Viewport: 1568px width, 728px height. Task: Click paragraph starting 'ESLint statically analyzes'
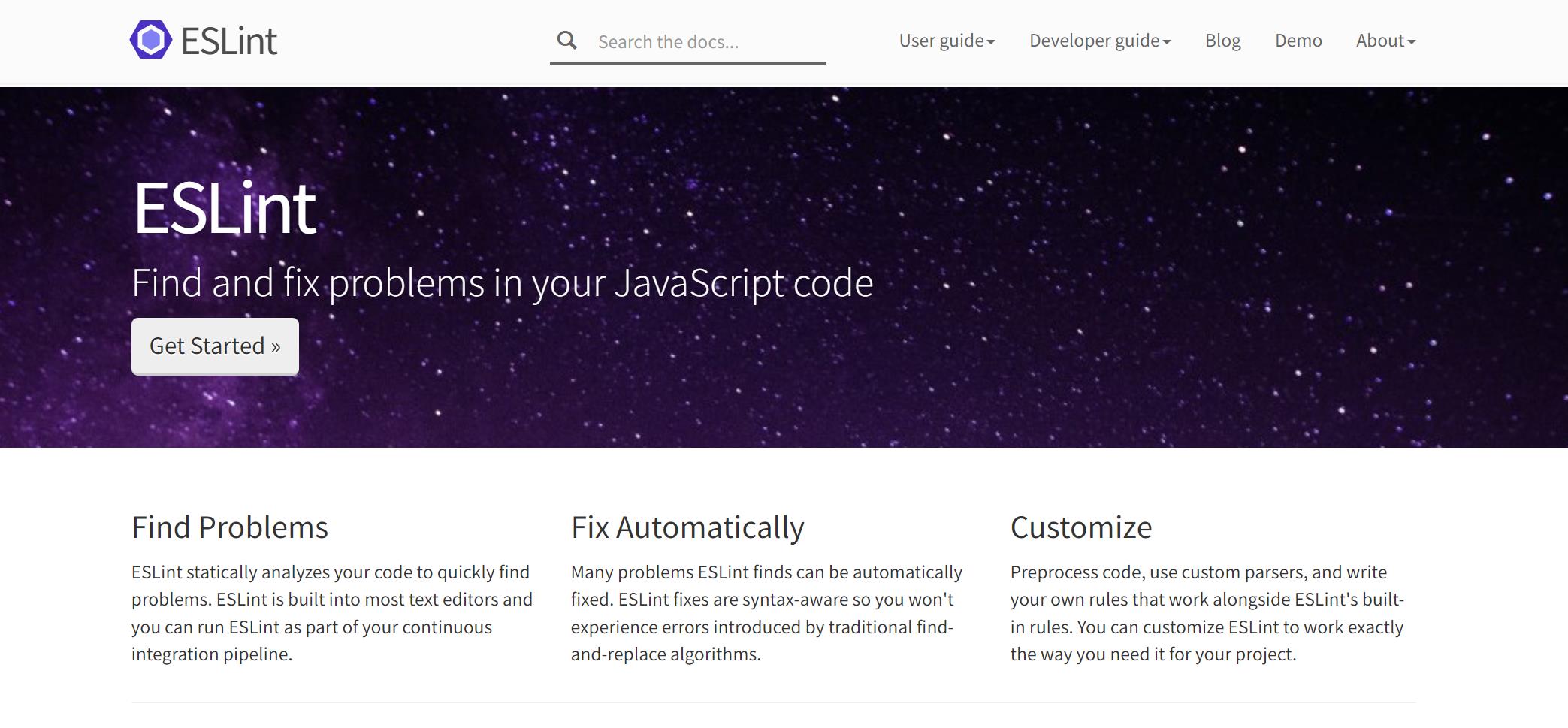coord(332,613)
